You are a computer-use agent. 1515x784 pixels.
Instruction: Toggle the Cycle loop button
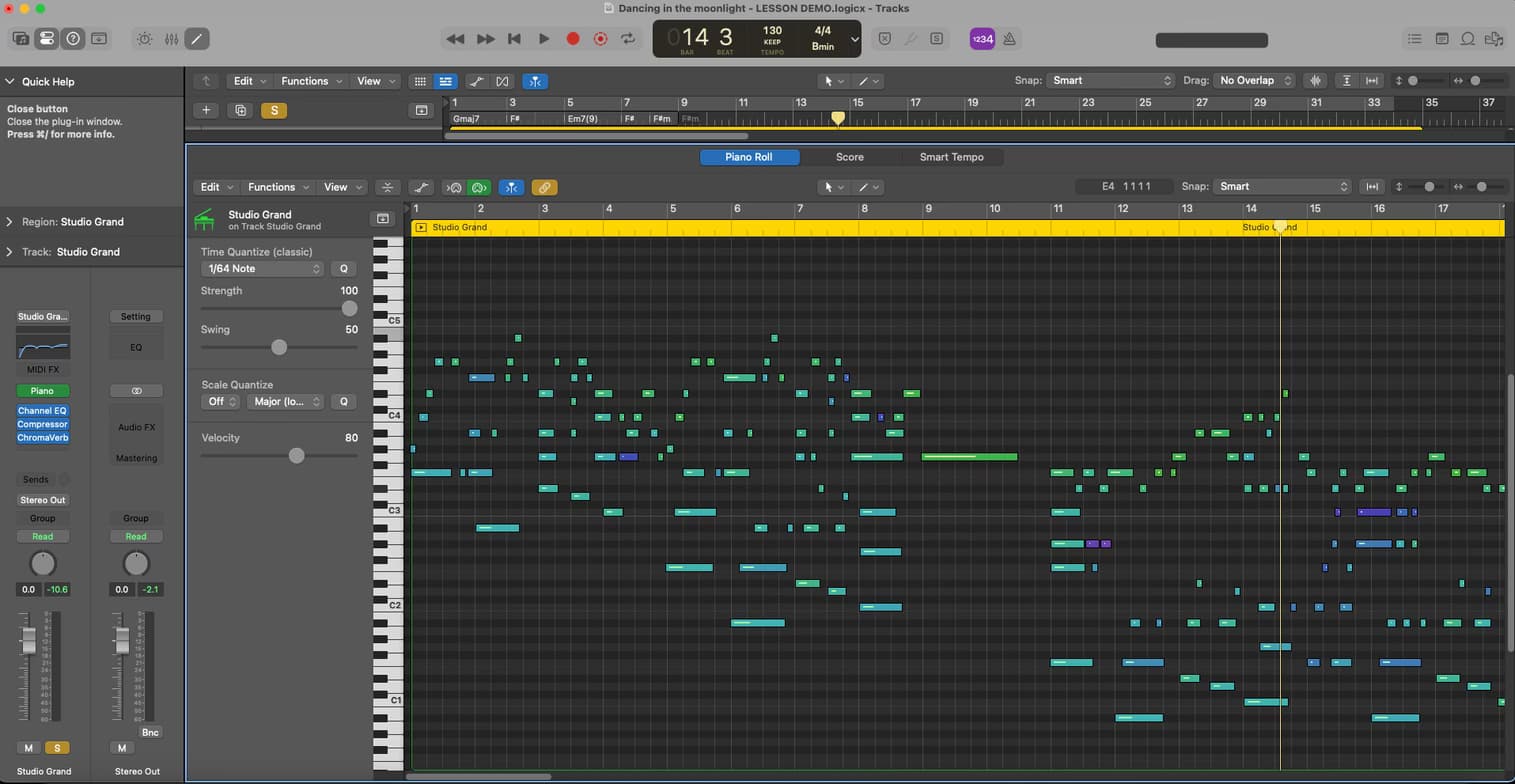[628, 39]
